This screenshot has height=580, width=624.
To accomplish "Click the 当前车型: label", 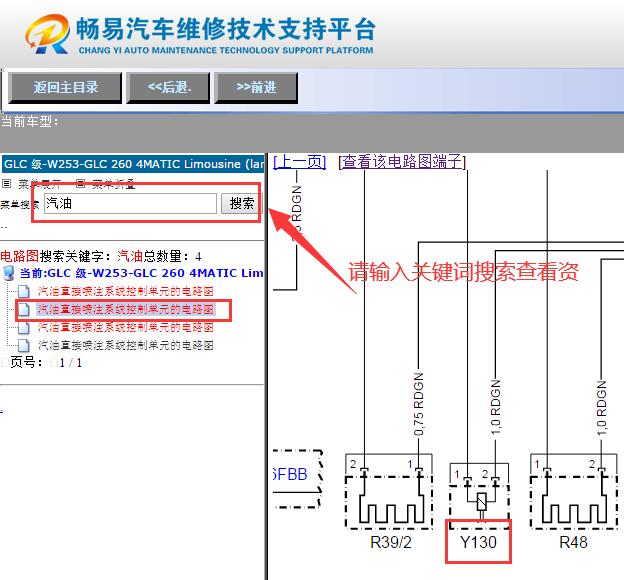I will 29,121.
